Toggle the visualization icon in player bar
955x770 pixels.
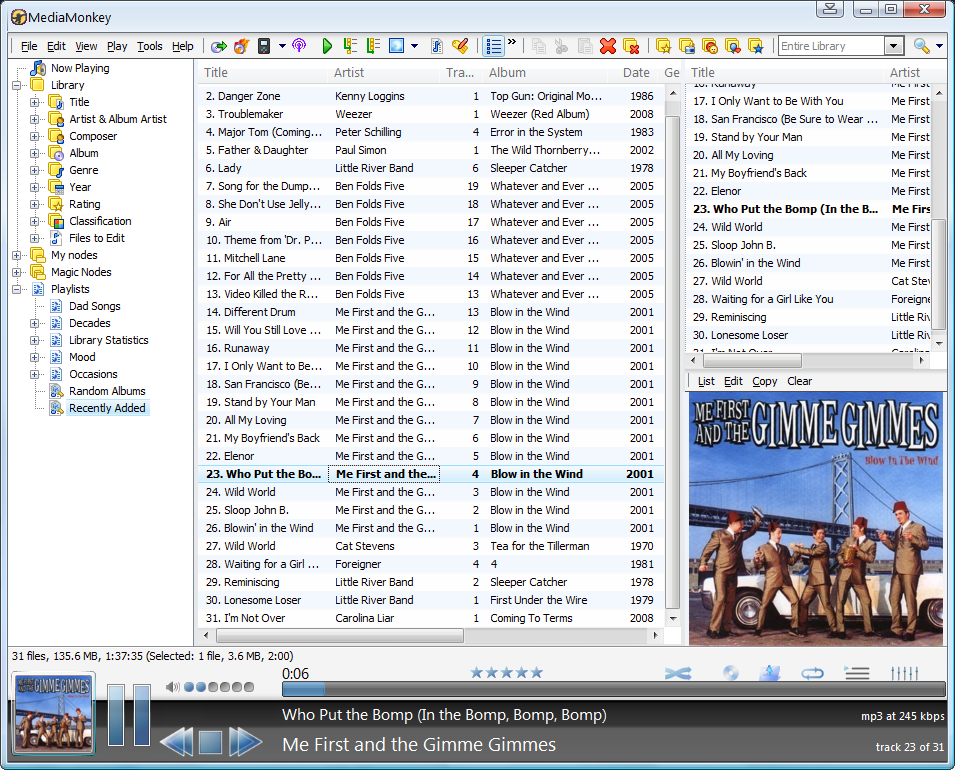770,673
